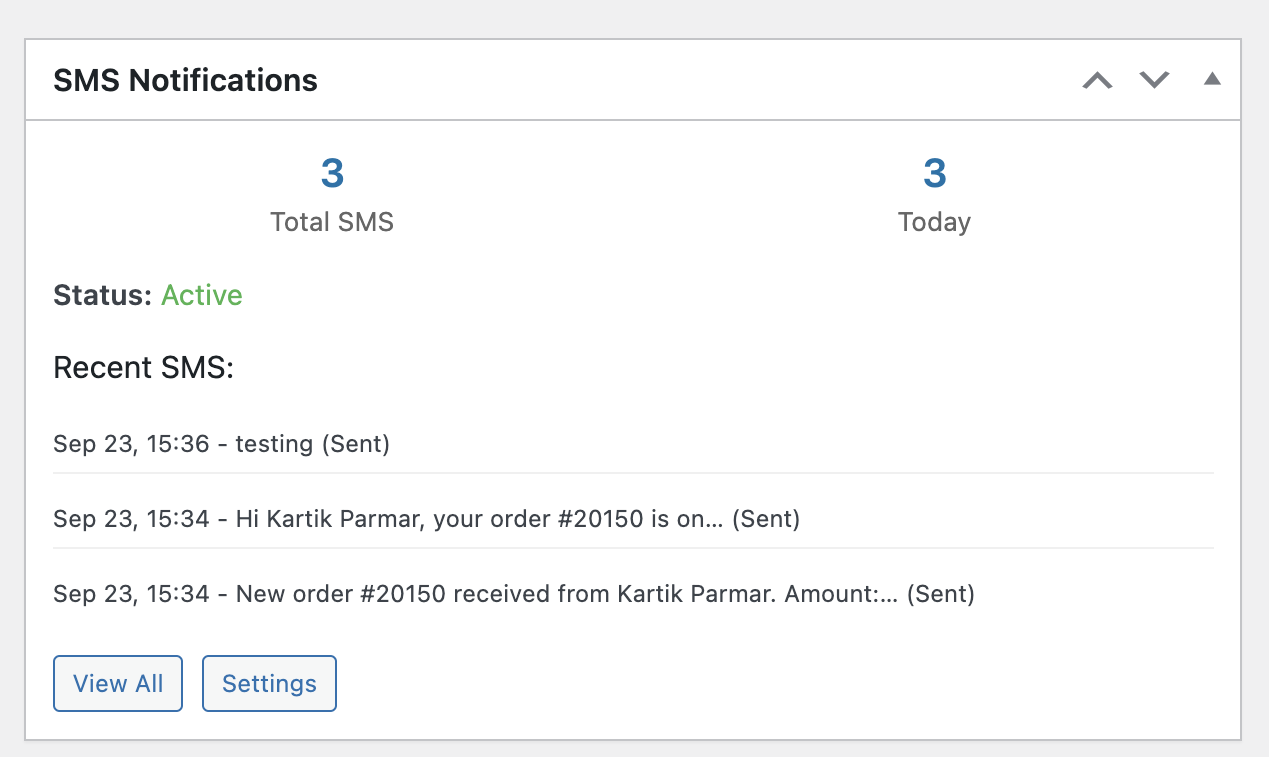Open the SMS Settings button
This screenshot has height=757, width=1269.
[x=269, y=684]
